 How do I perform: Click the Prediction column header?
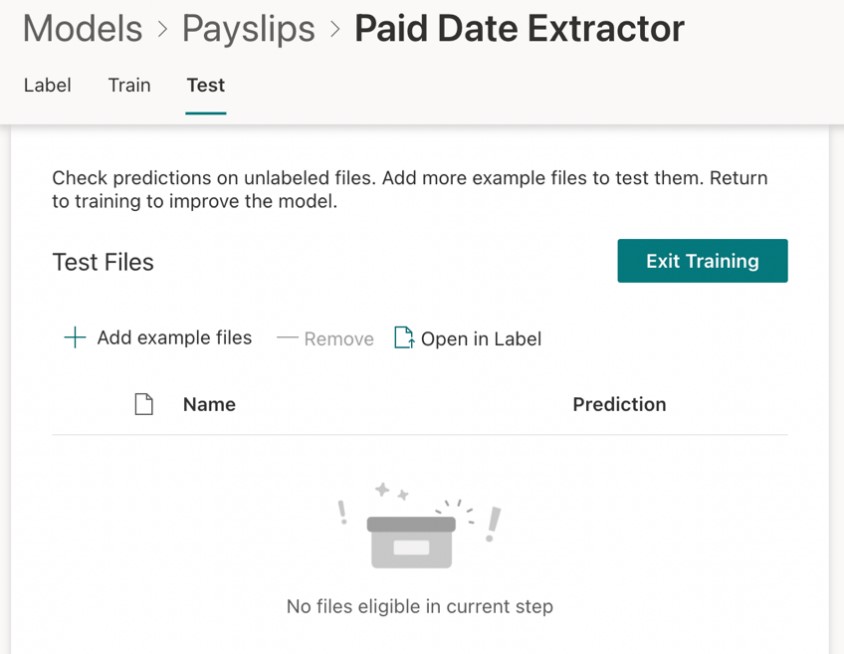click(619, 404)
